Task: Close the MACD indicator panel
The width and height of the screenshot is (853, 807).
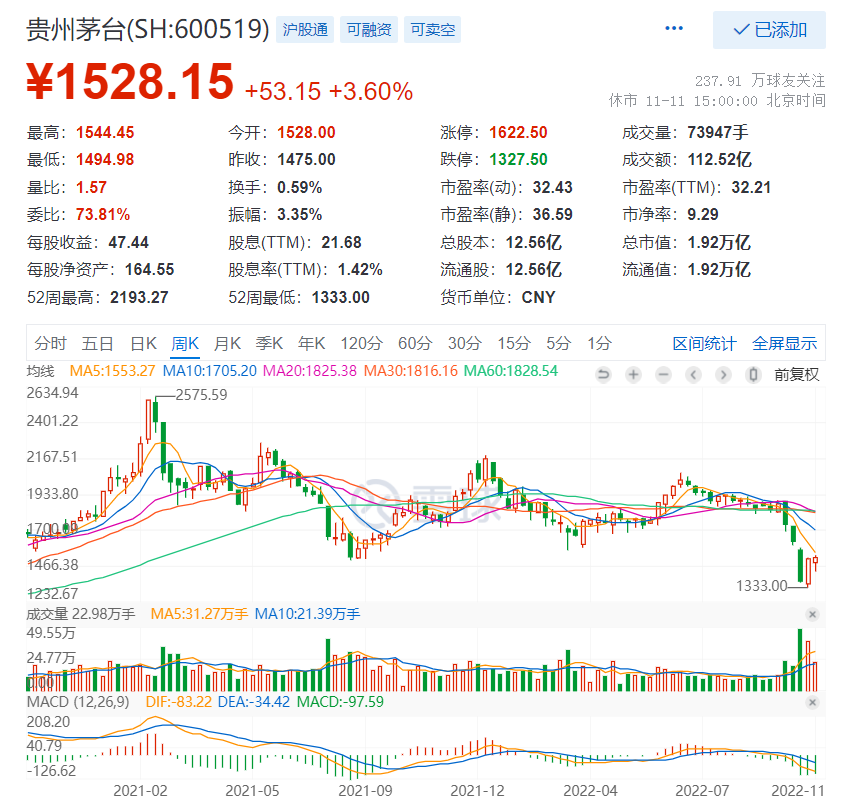Action: tap(812, 703)
